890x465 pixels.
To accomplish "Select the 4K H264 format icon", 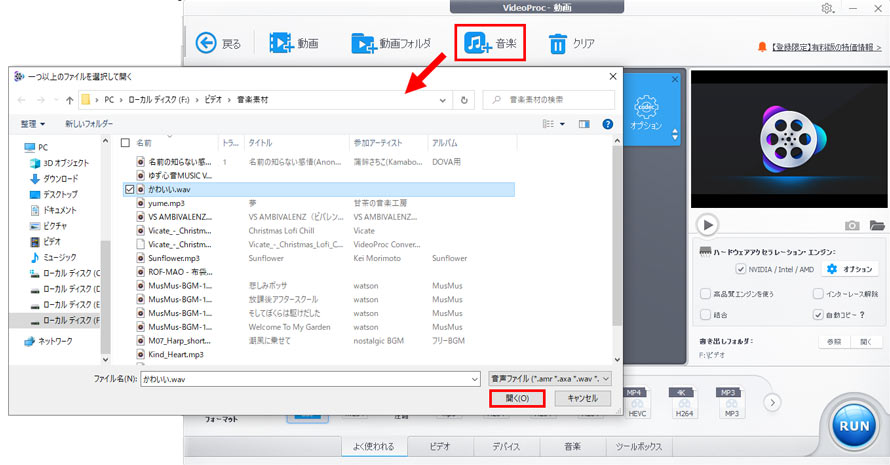I will [x=684, y=403].
